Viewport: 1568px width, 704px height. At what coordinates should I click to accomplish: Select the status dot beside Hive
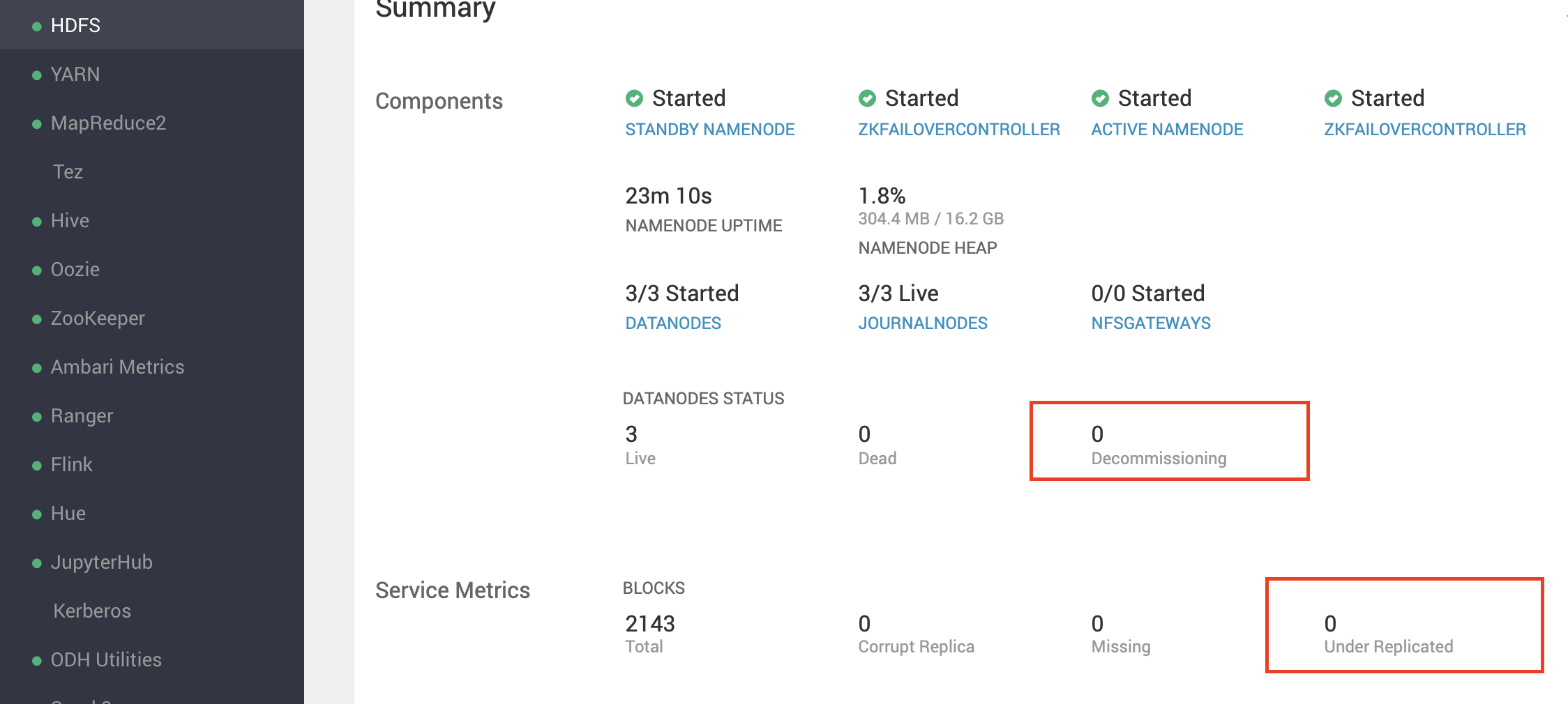tap(37, 220)
